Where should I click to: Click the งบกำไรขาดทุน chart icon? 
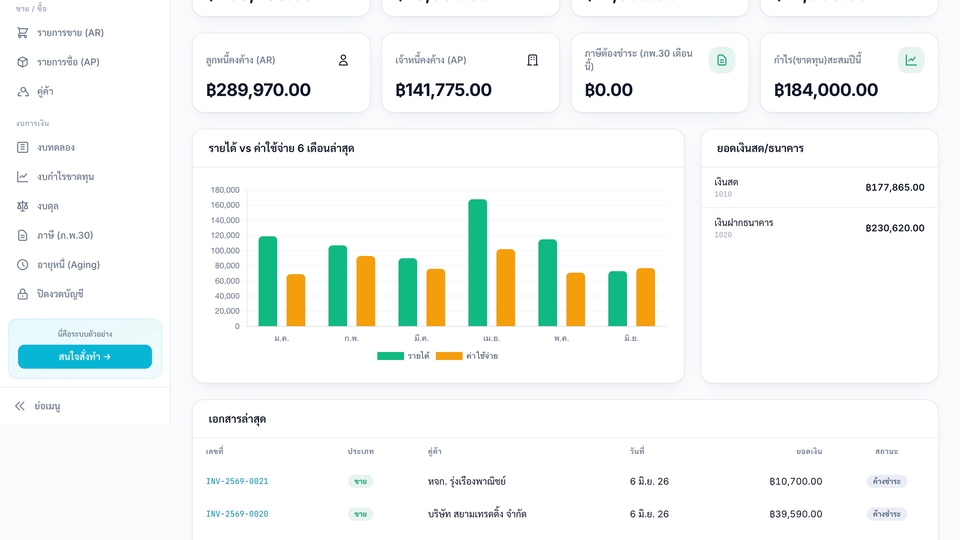(23, 177)
